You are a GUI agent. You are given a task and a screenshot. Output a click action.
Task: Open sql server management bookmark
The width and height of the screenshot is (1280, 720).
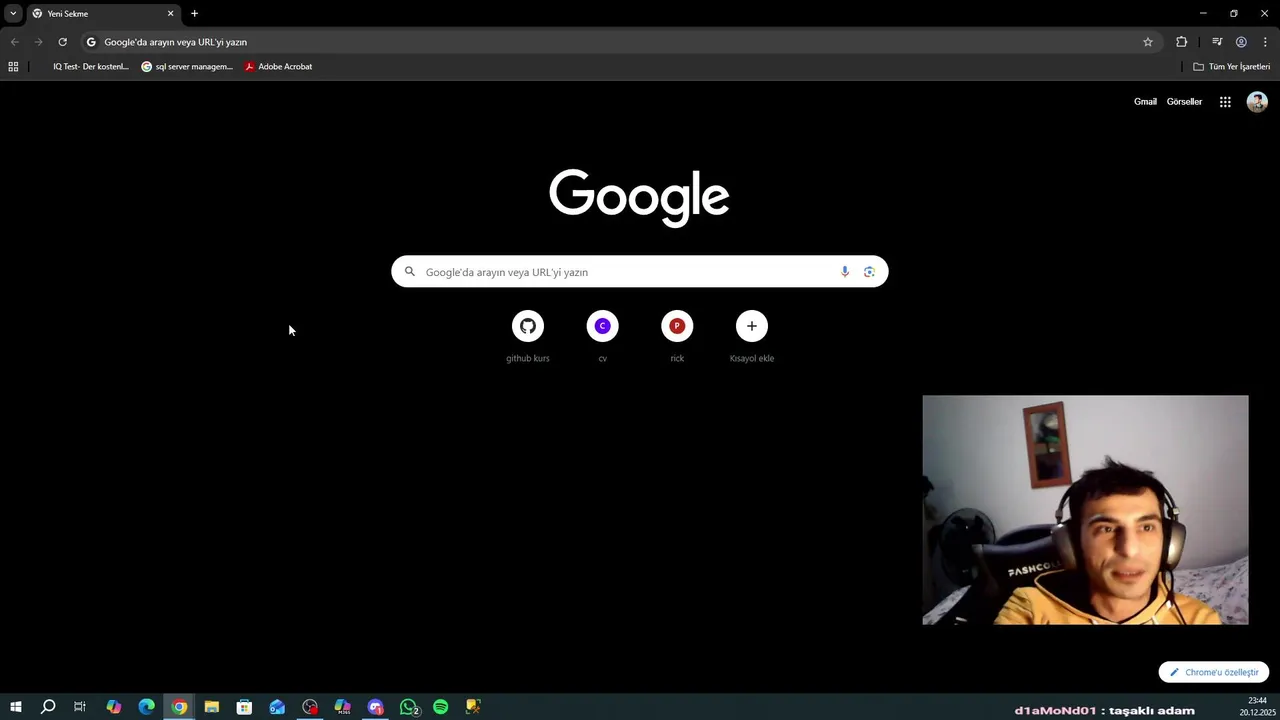(x=187, y=67)
